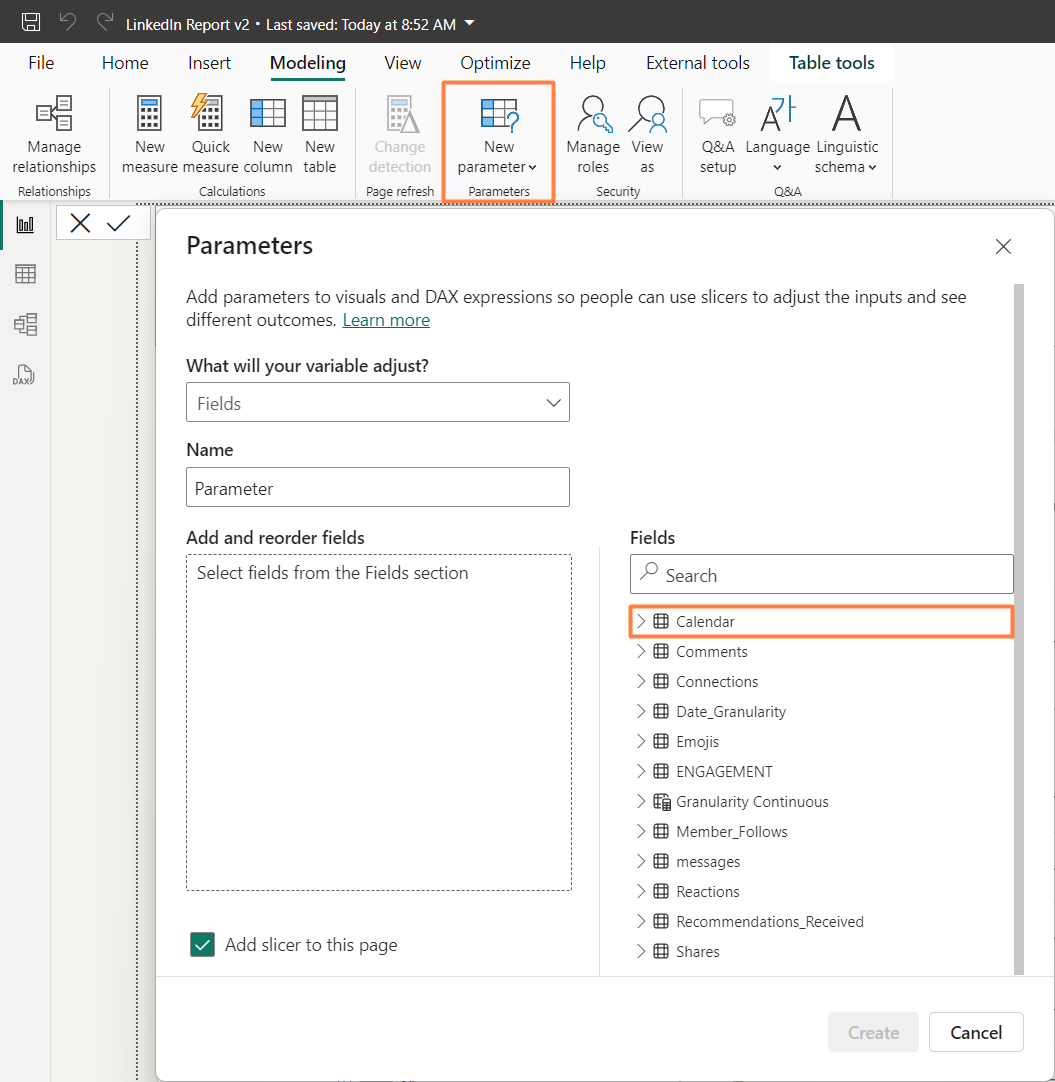Switch to Model view in the sidebar
The height and width of the screenshot is (1082, 1055).
(23, 323)
